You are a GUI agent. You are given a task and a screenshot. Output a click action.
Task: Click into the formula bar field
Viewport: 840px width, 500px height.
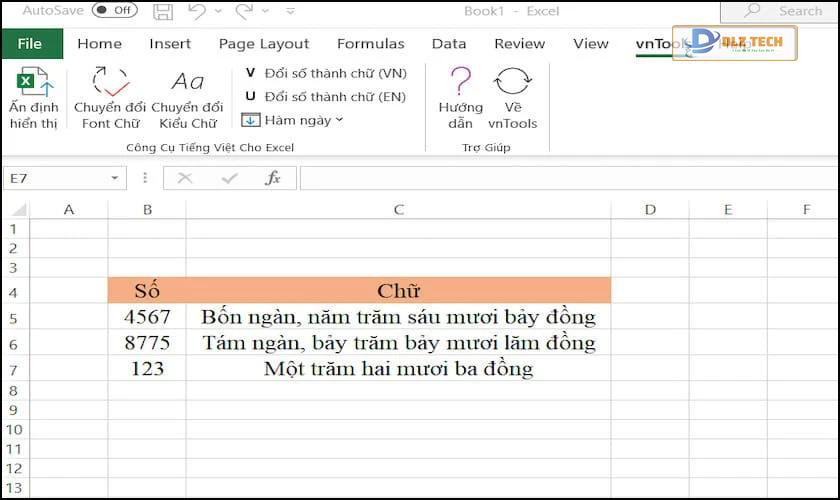(569, 178)
